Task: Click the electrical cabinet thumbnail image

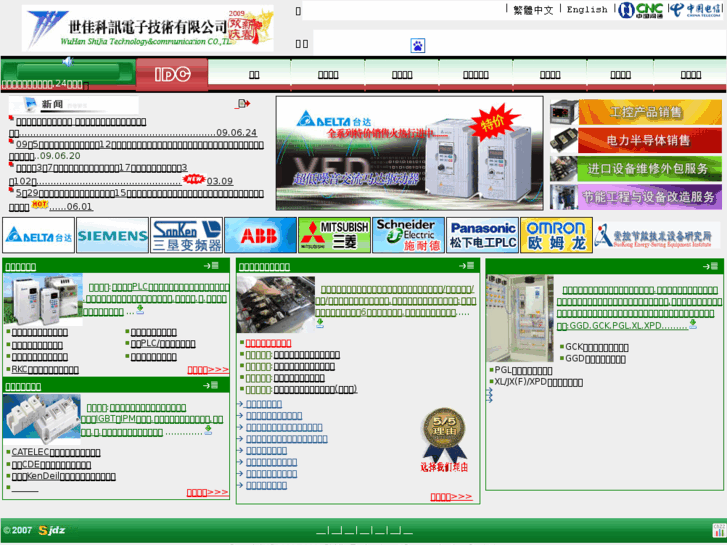Action: click(x=520, y=318)
